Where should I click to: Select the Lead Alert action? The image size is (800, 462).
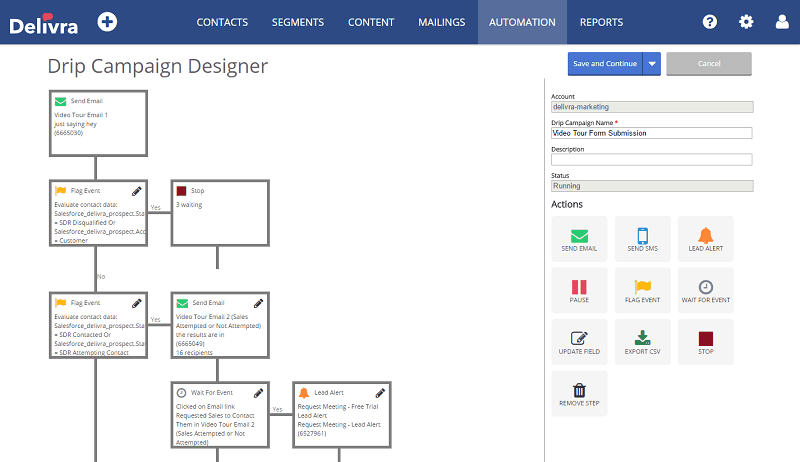[x=706, y=239]
